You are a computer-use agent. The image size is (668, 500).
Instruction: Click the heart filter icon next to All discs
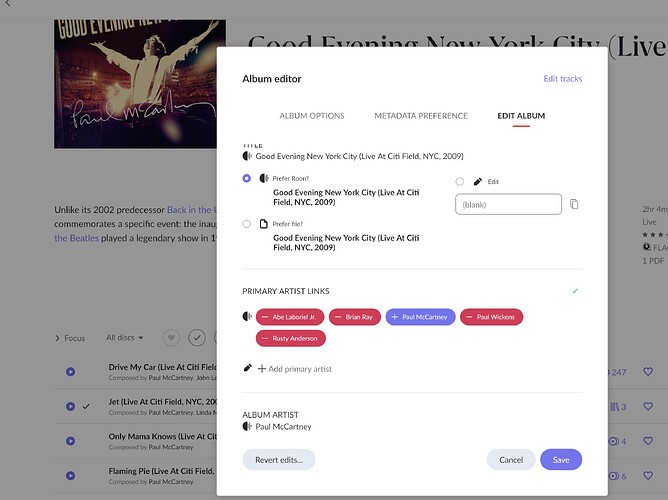click(x=171, y=338)
